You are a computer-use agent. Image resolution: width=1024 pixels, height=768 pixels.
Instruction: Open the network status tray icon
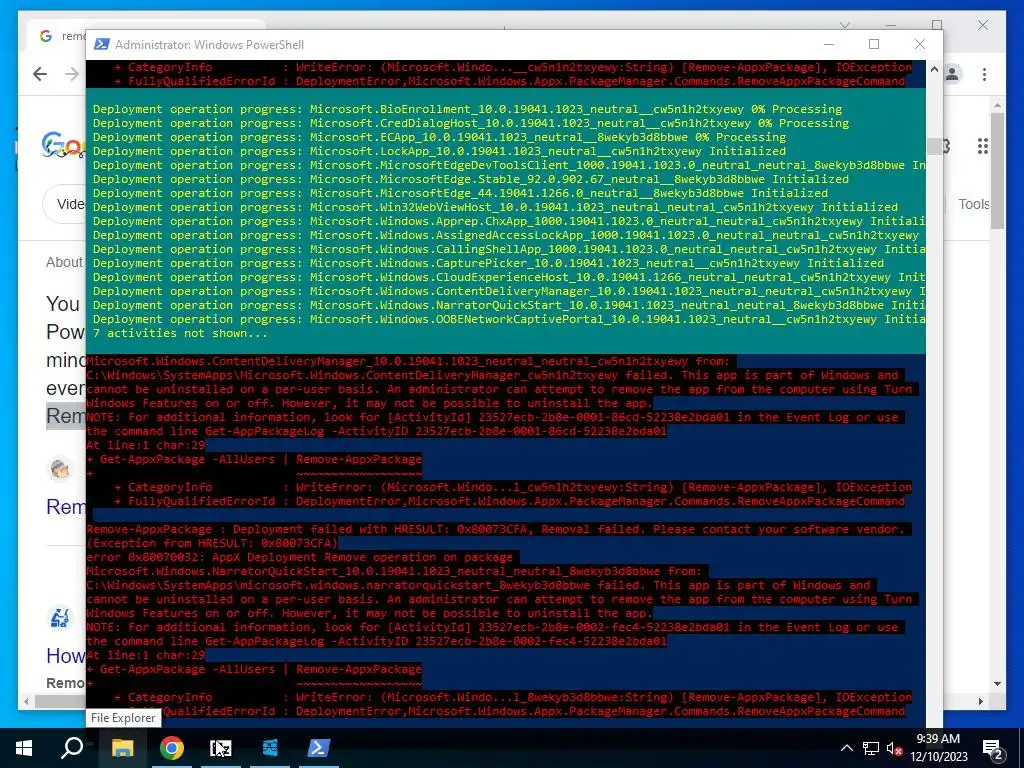point(871,748)
